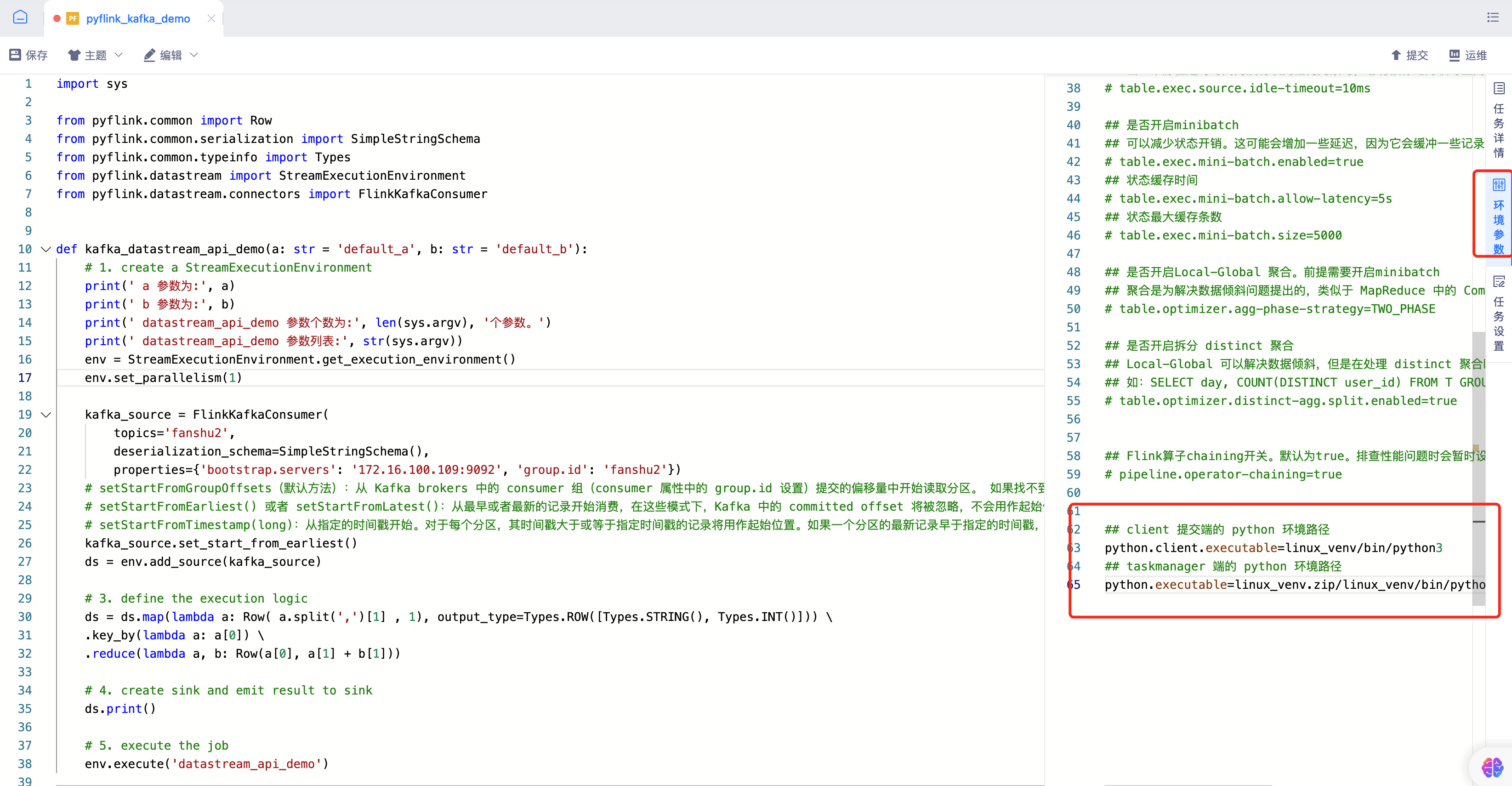Click '# table.exec.mini-batch.enabled=true' line
Image resolution: width=1512 pixels, height=786 pixels.
tap(1234, 162)
